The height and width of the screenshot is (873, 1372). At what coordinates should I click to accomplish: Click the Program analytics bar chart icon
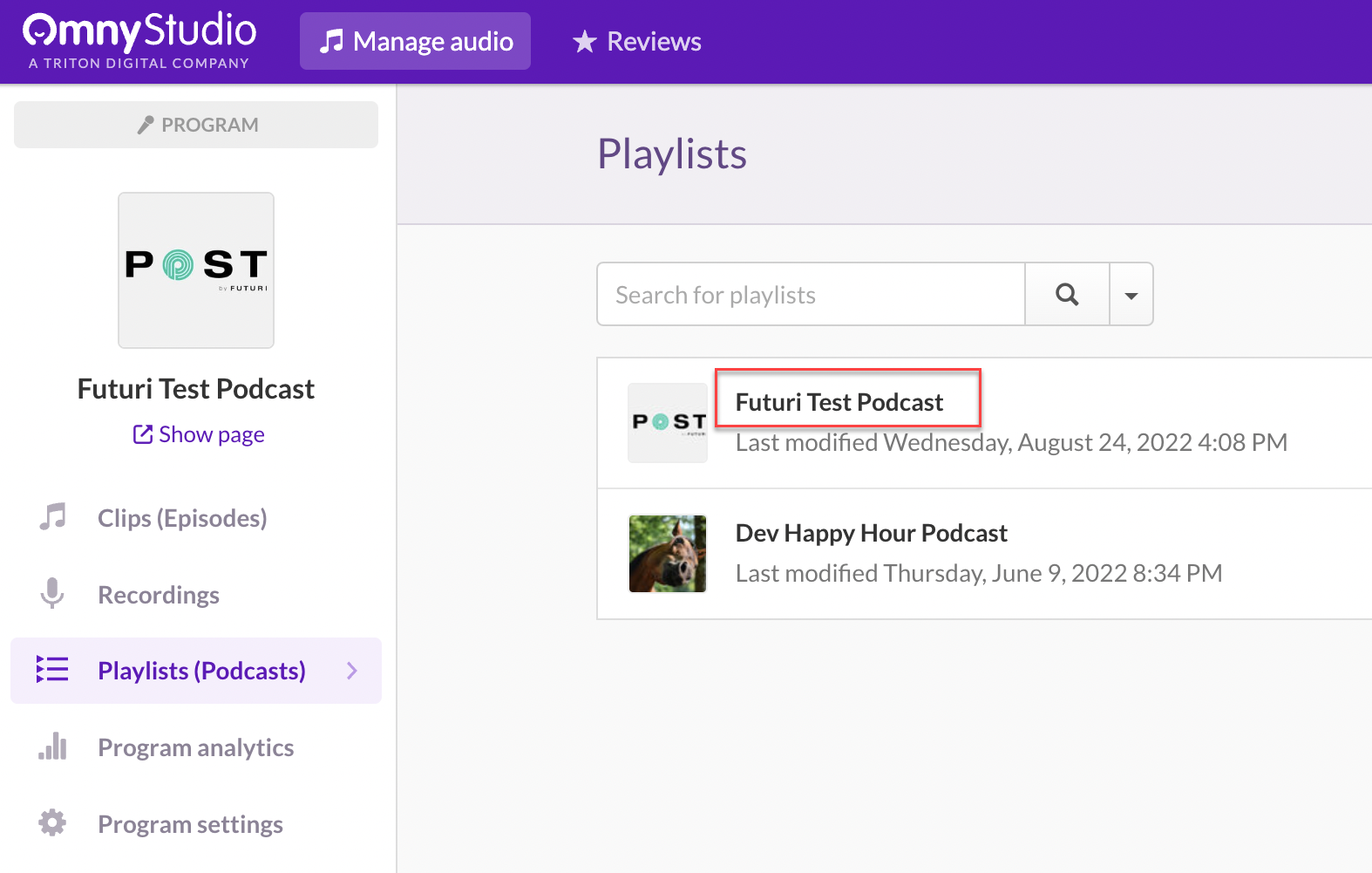coord(52,747)
